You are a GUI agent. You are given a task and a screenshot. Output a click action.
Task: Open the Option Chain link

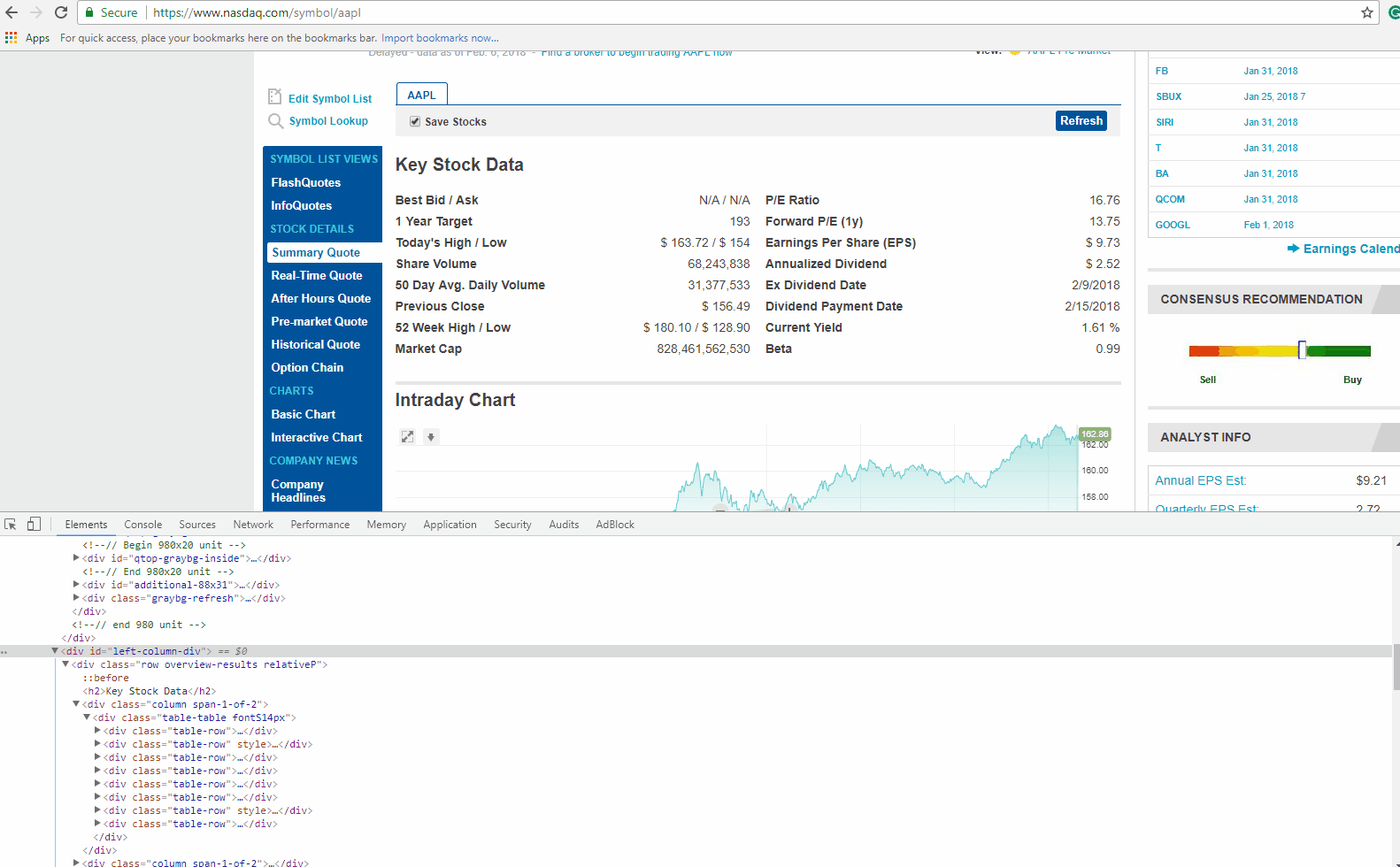click(307, 367)
